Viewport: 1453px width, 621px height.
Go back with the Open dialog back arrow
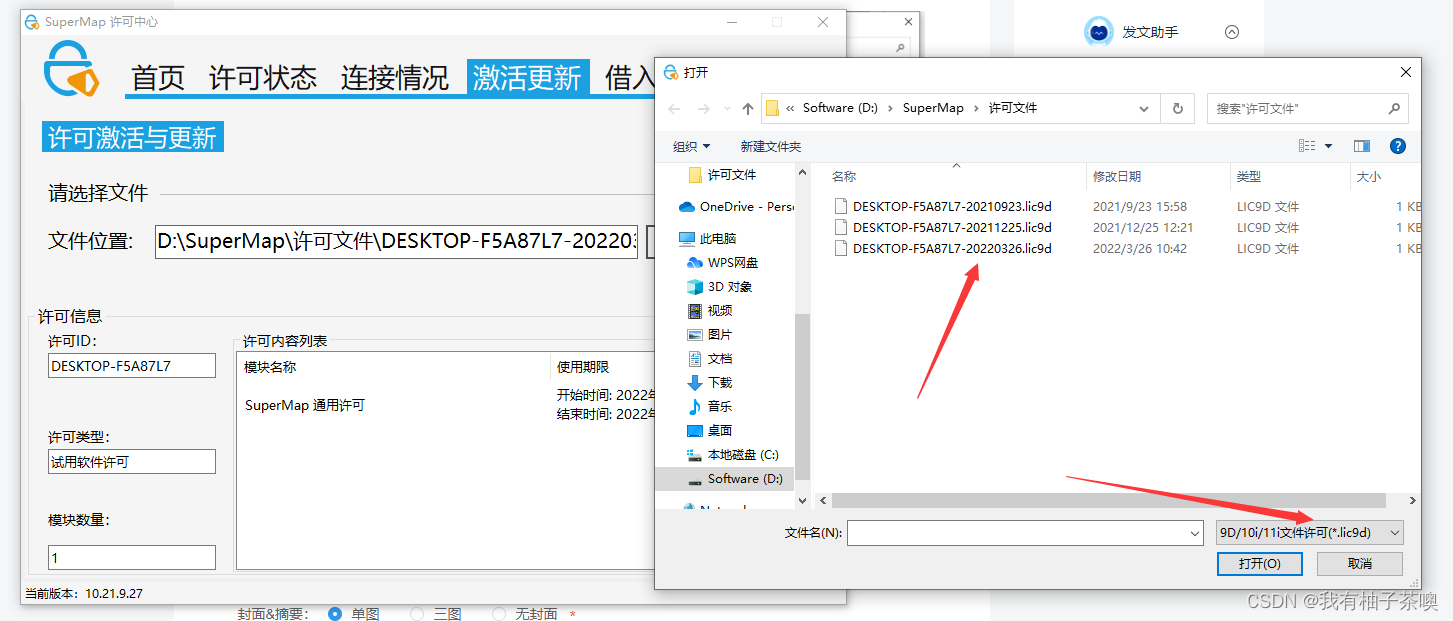pyautogui.click(x=675, y=108)
